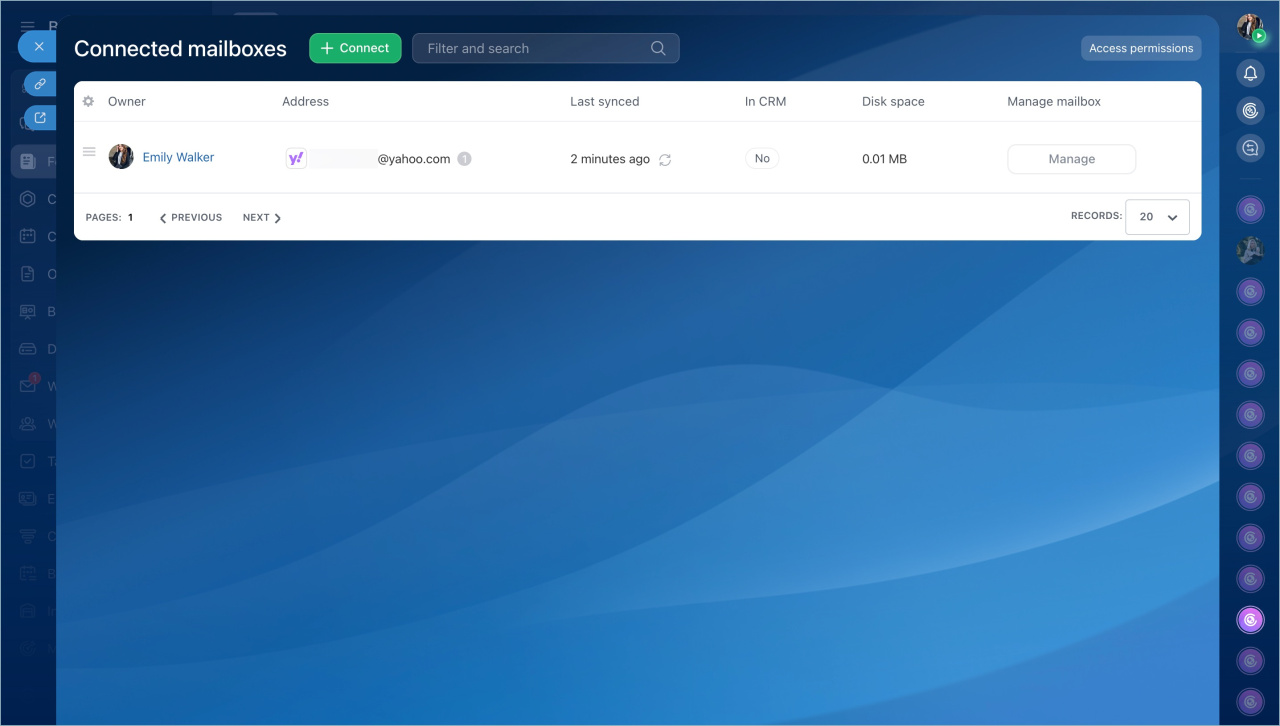The image size is (1280, 726).
Task: Close the Connected mailboxes slider panel
Action: click(x=38, y=47)
